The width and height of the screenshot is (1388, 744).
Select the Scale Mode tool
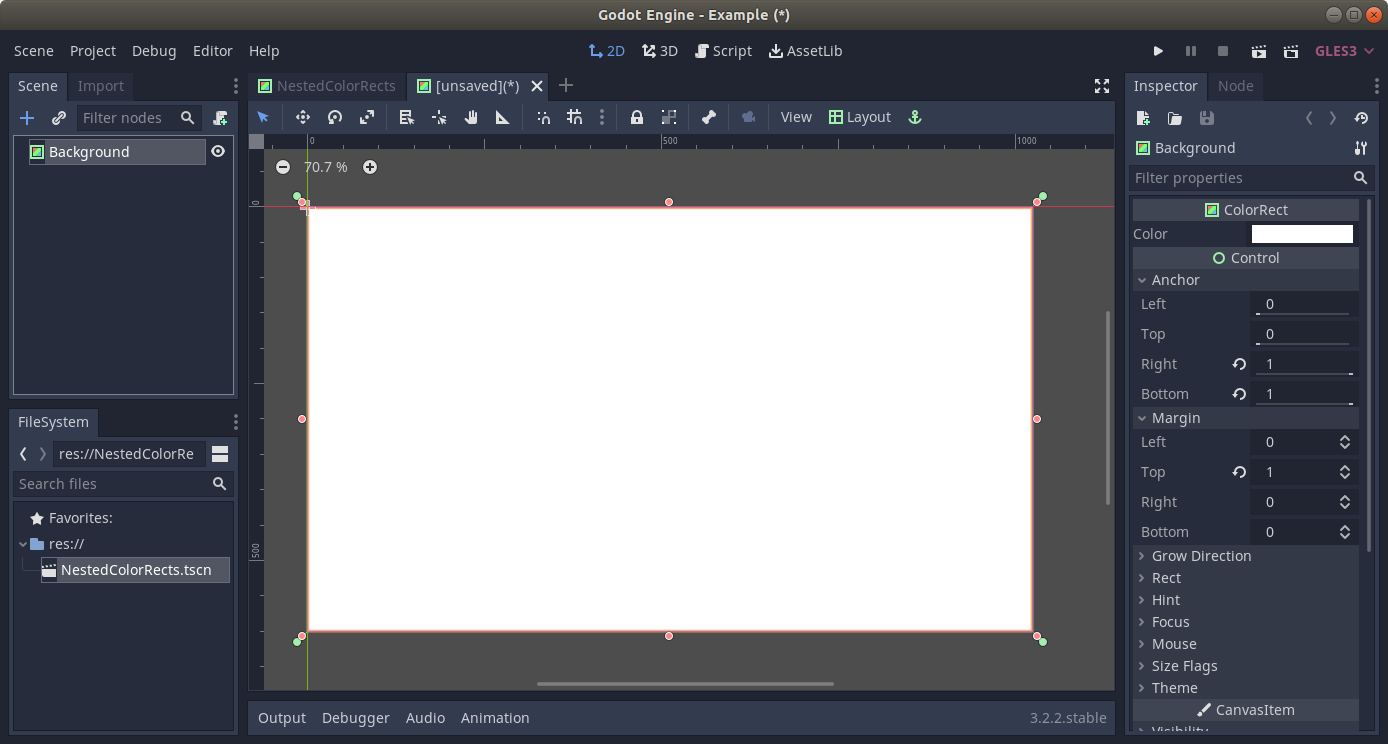(x=367, y=117)
